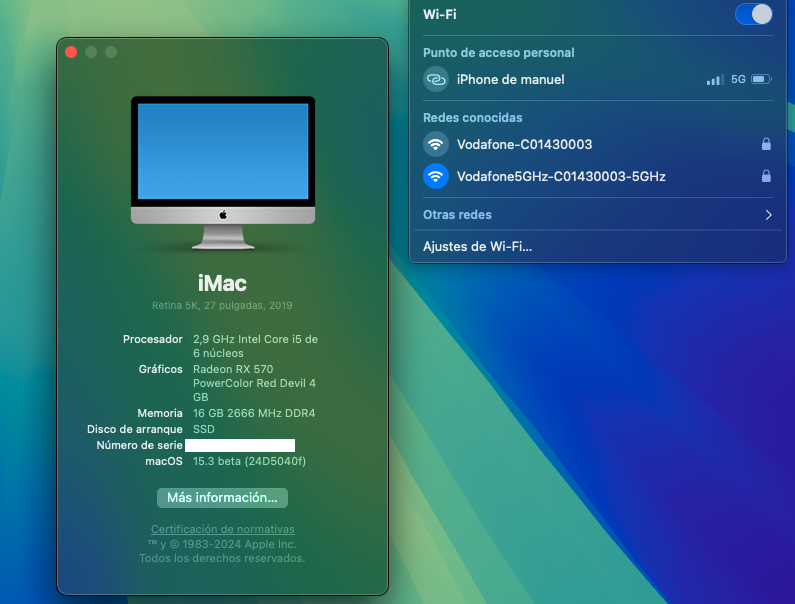Image resolution: width=795 pixels, height=604 pixels.
Task: Click the iPhone hotspot signal bars
Action: coord(715,80)
